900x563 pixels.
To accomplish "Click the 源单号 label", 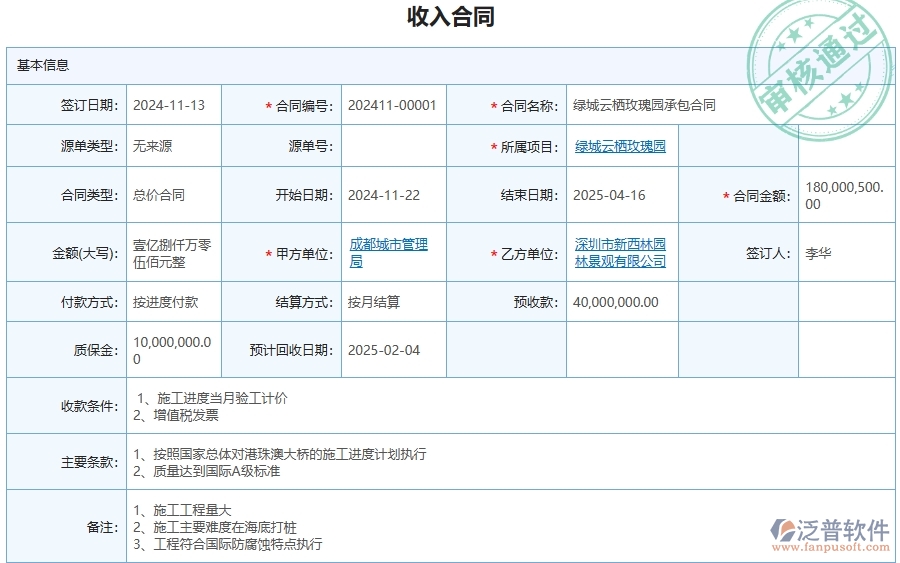I will tap(311, 146).
